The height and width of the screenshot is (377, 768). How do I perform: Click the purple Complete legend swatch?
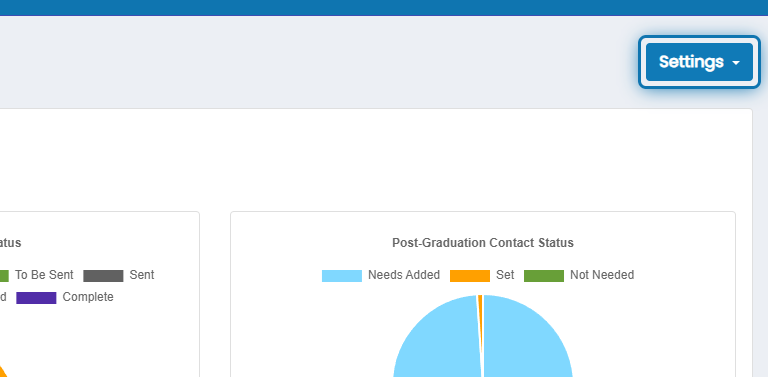(x=36, y=298)
